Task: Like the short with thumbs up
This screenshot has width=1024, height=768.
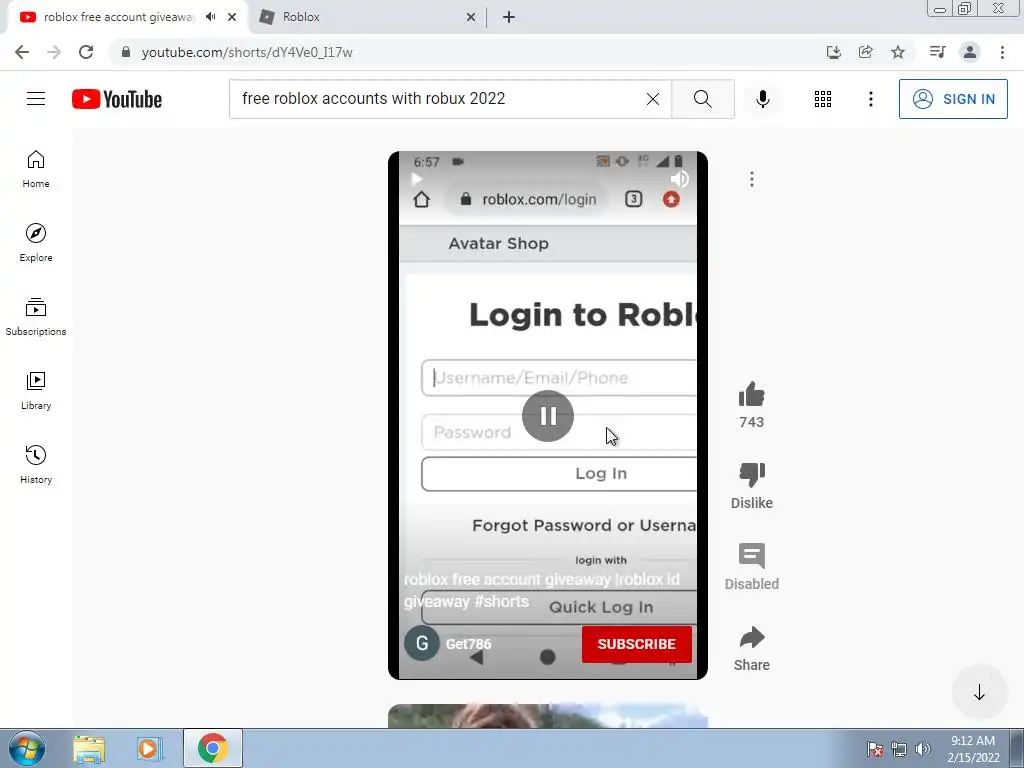Action: tap(752, 394)
